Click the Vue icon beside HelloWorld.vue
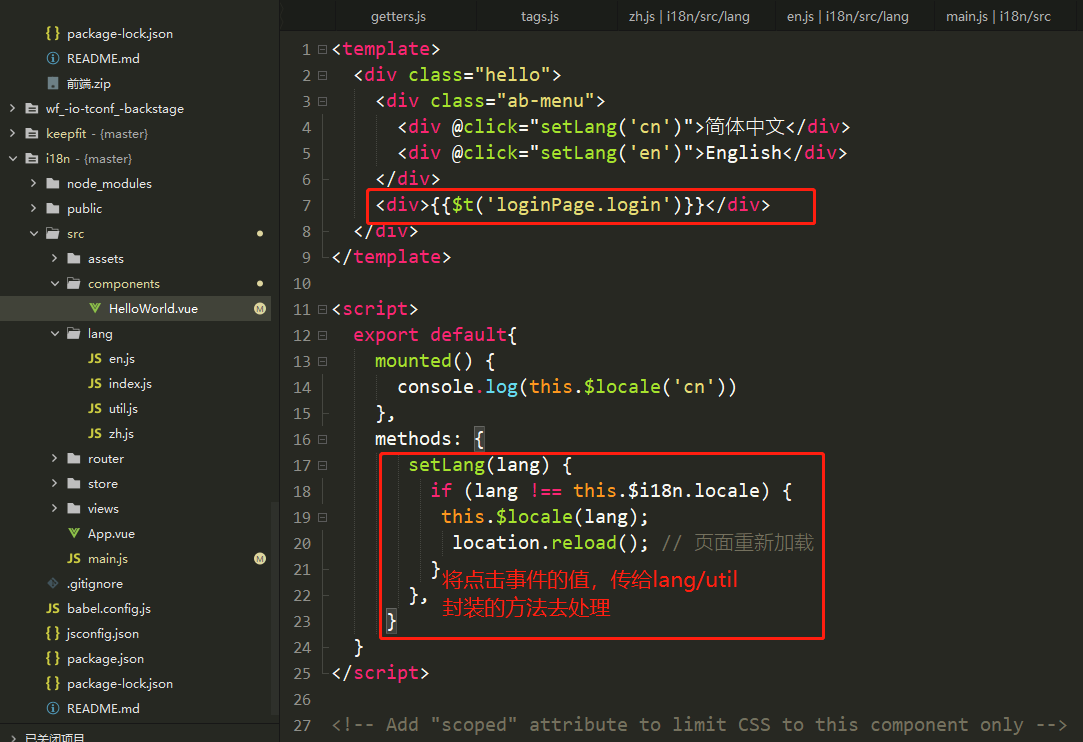The width and height of the screenshot is (1083, 742). [x=95, y=308]
